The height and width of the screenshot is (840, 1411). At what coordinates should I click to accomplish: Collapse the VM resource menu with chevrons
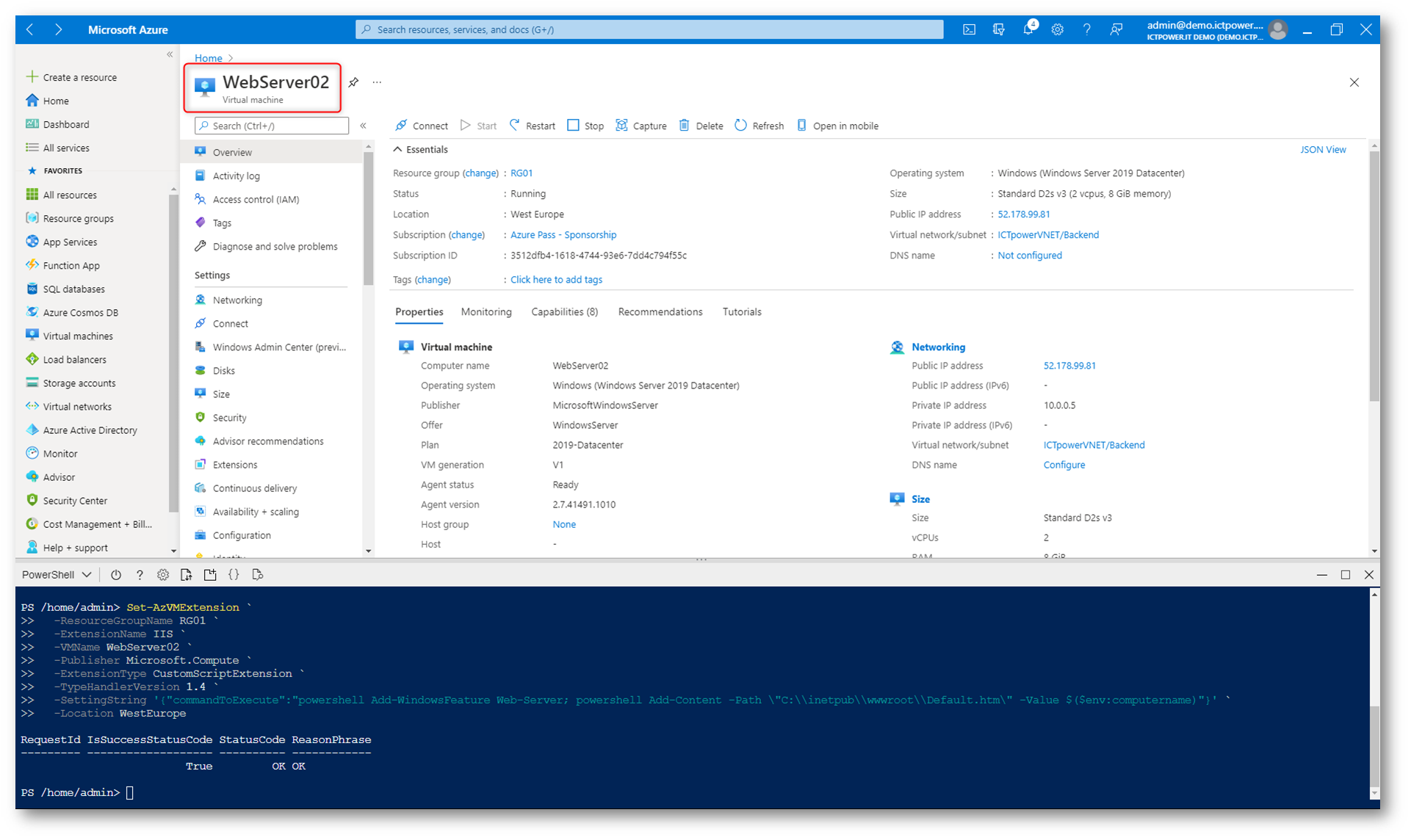[364, 126]
